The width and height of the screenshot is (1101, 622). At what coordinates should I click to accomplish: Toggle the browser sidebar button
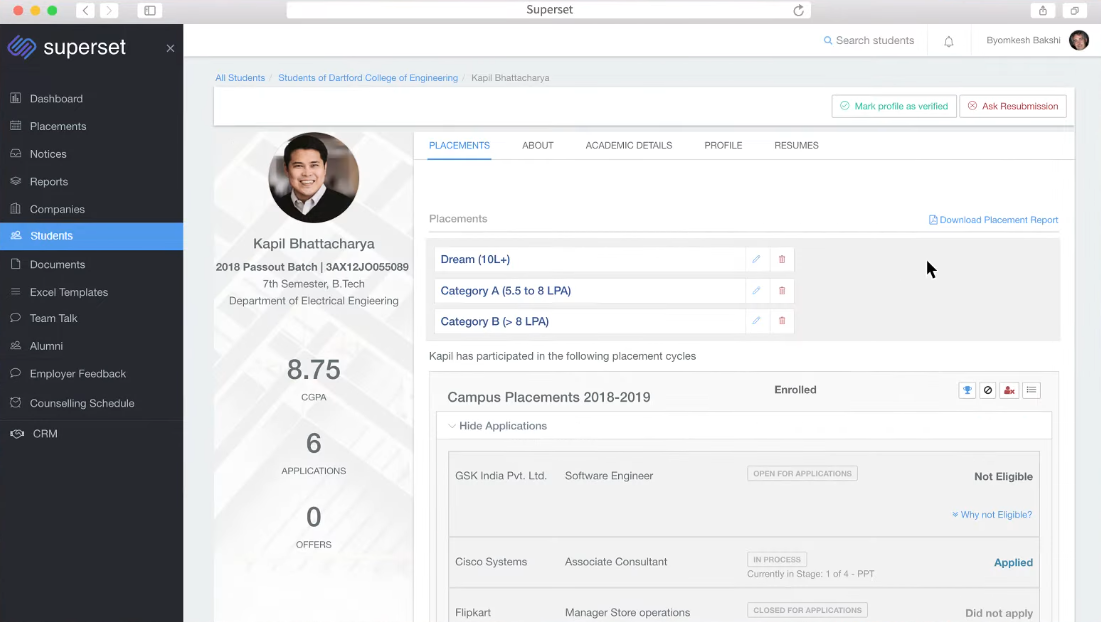point(150,11)
